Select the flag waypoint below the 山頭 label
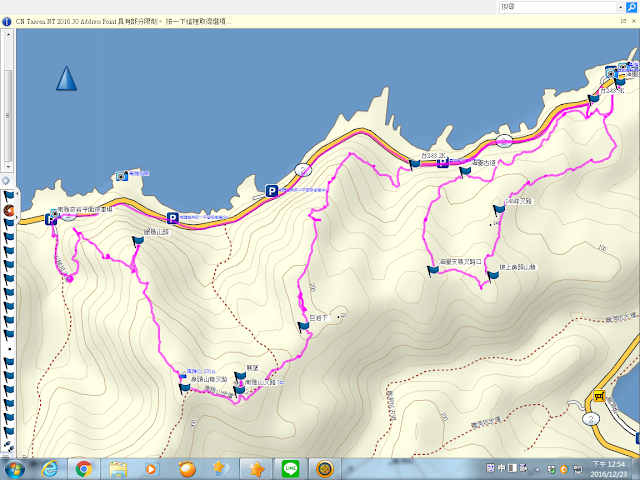The height and width of the screenshot is (480, 640). (138, 241)
